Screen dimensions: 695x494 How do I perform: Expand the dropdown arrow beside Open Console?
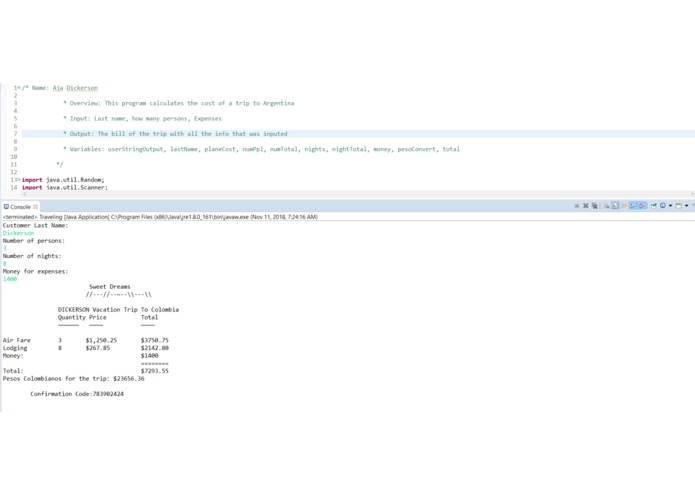(687, 206)
